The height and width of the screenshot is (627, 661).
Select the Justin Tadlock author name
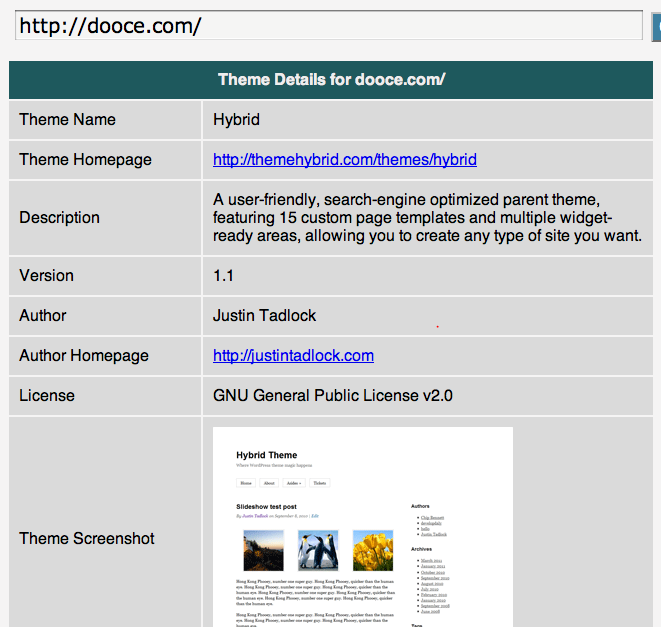click(264, 316)
